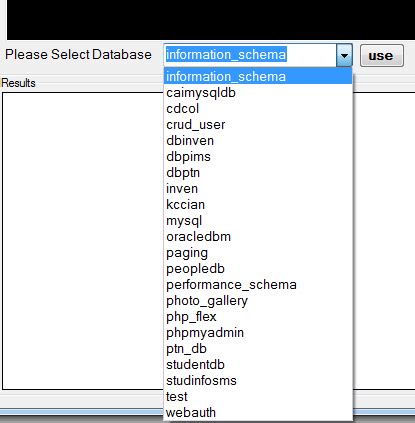Screen dimensions: 415x423
Task: Select 'dbpims' database
Action: point(258,157)
